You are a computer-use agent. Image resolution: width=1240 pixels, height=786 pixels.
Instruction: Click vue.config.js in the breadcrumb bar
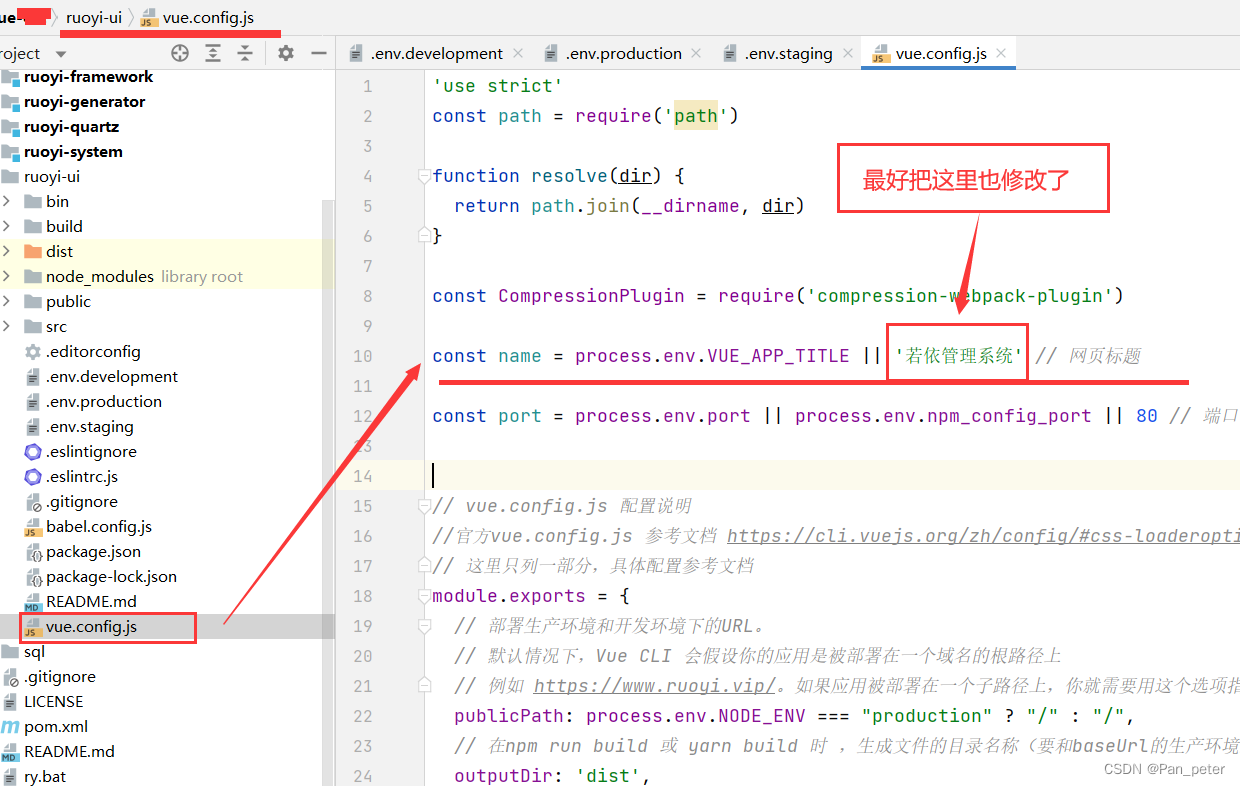click(208, 17)
